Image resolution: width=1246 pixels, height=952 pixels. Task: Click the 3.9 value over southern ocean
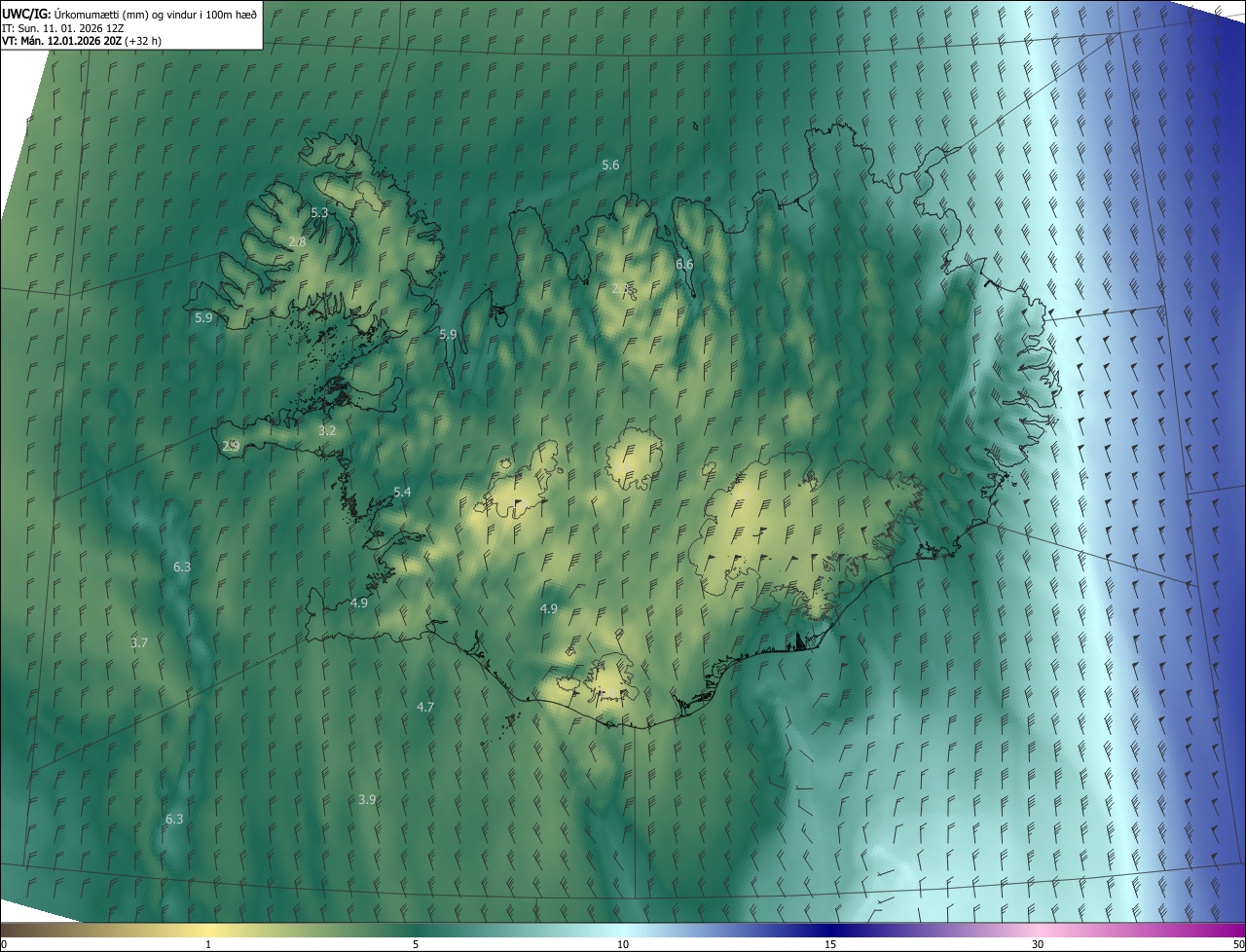pyautogui.click(x=367, y=800)
